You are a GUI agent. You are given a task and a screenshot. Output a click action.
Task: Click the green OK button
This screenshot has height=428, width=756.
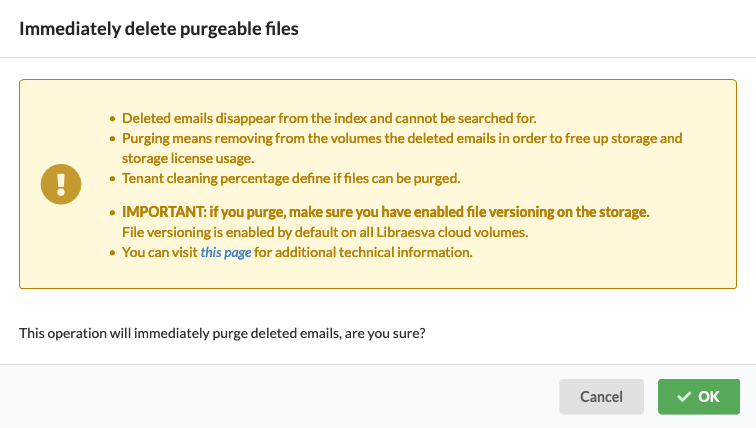coord(699,397)
